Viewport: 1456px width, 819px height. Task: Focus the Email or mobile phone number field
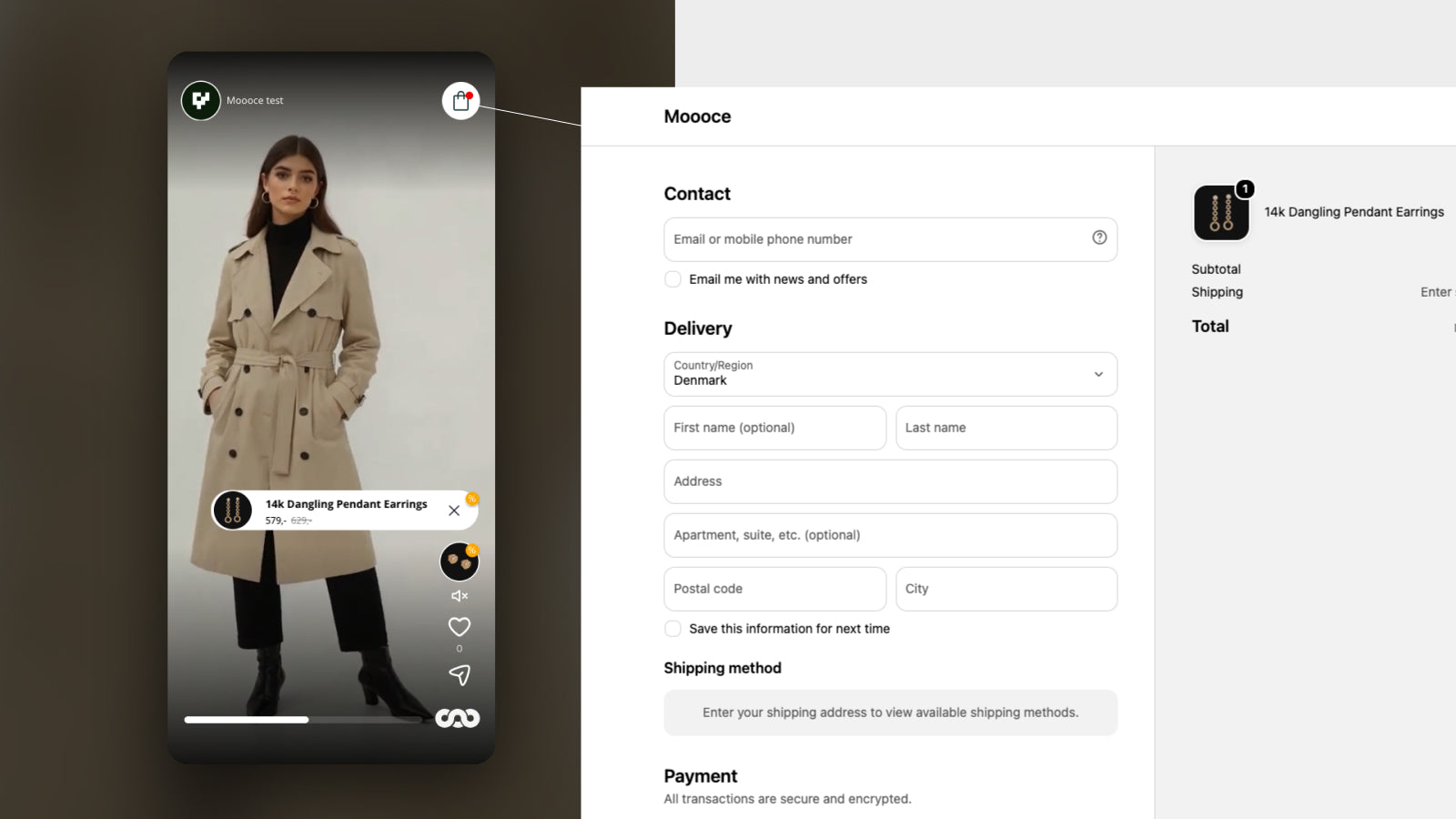[890, 239]
